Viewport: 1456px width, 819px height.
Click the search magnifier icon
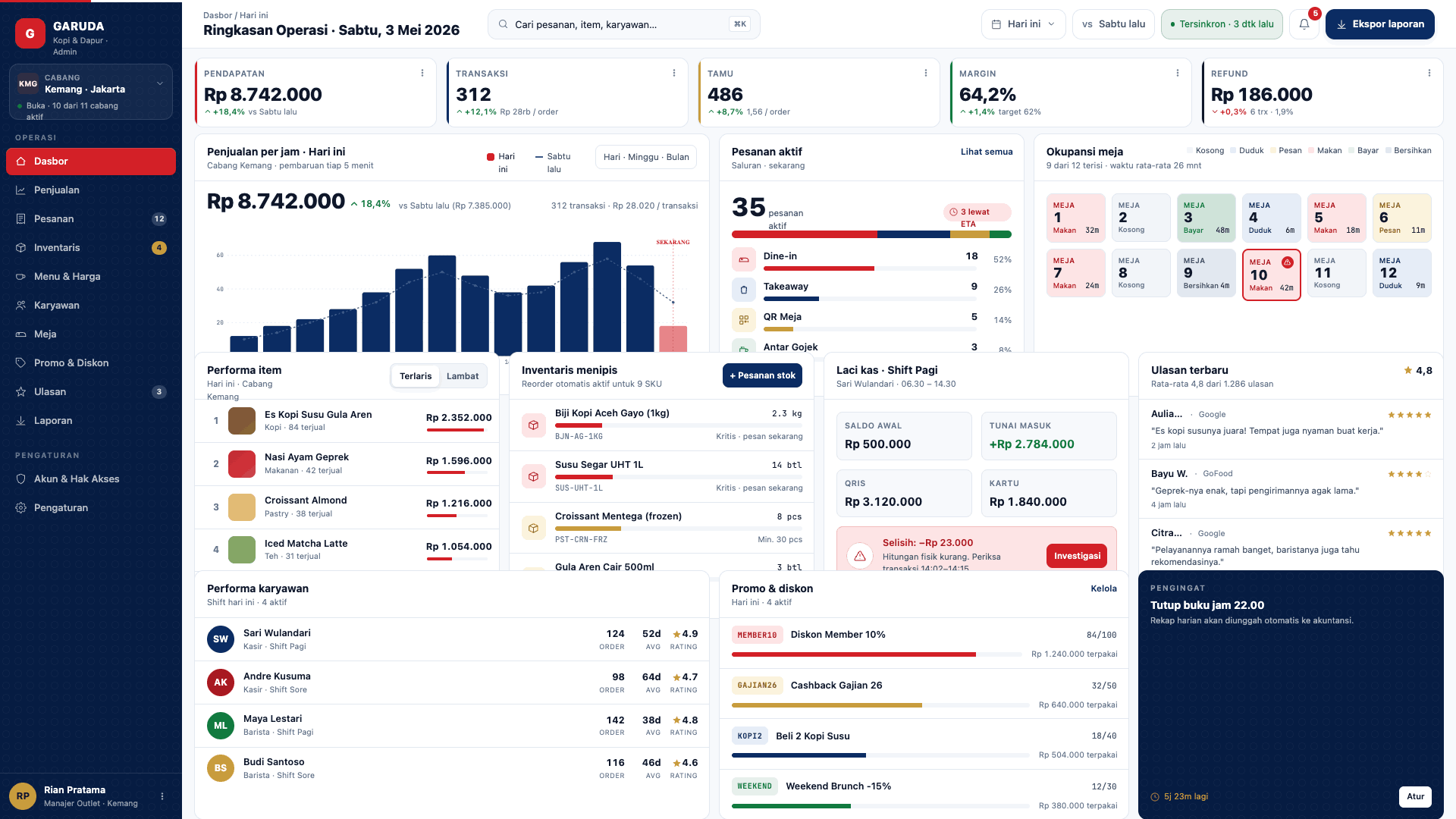coord(503,24)
